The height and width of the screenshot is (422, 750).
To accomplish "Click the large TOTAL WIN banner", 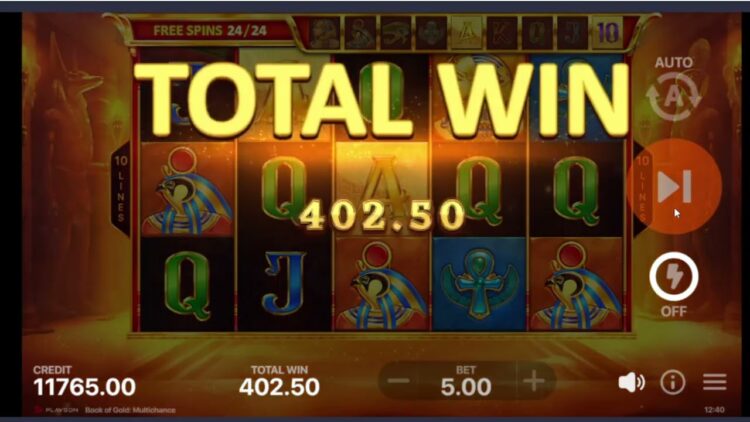I will tap(381, 98).
